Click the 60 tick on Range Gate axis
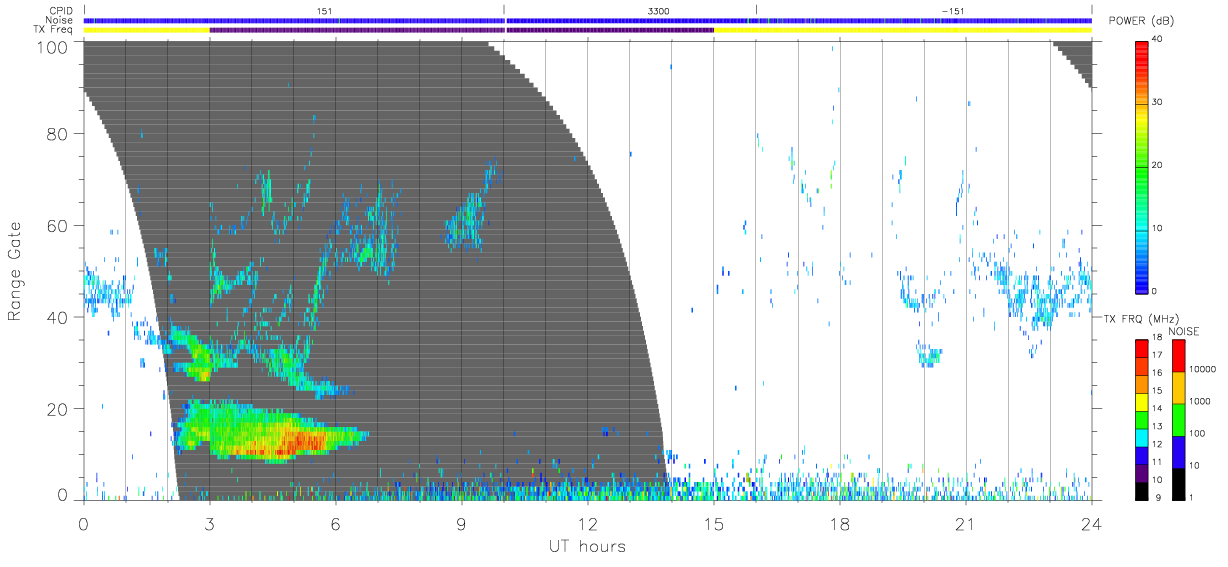Image resolution: width=1228 pixels, height=567 pixels. (x=57, y=225)
